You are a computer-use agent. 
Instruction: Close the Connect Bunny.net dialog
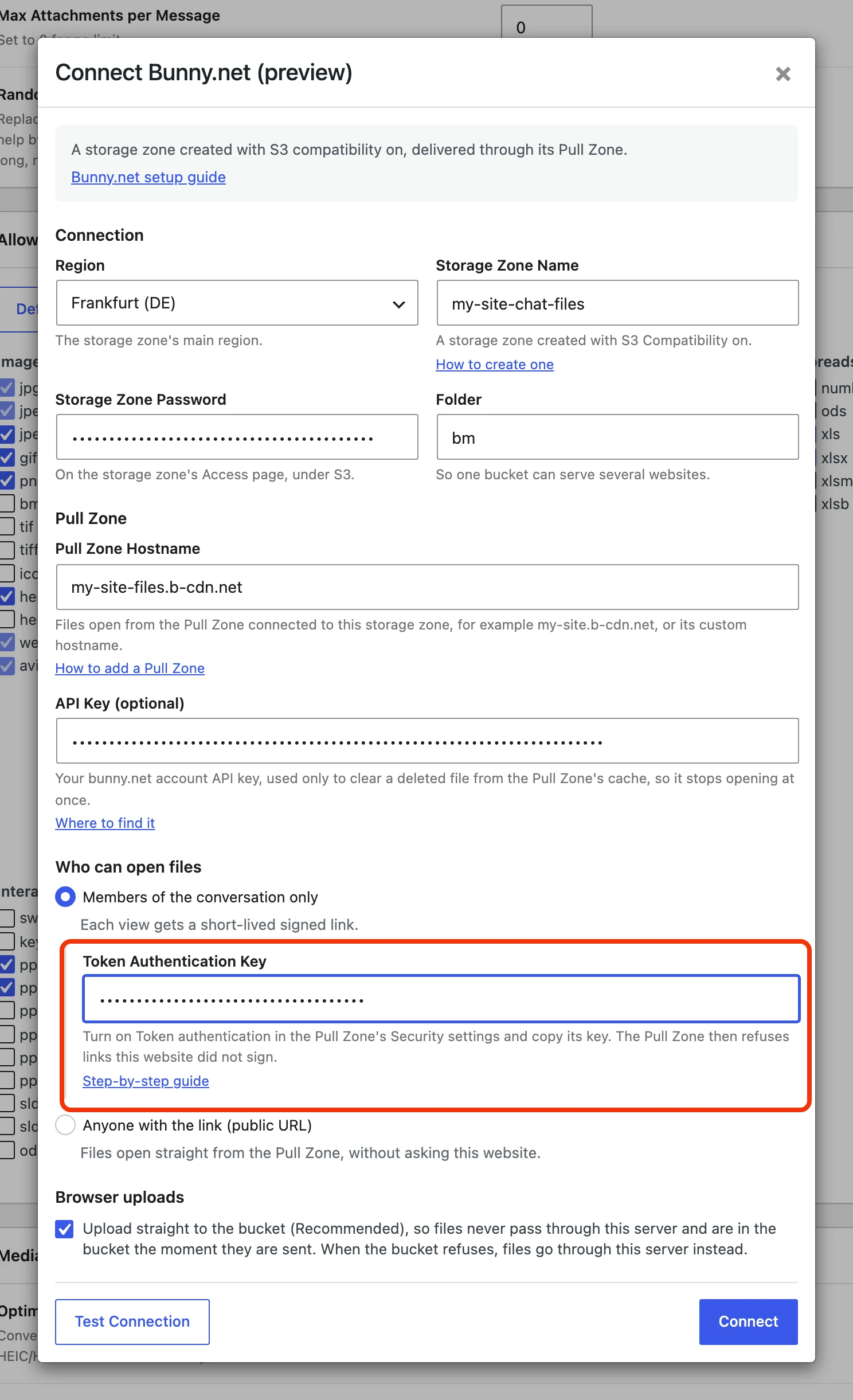point(783,74)
